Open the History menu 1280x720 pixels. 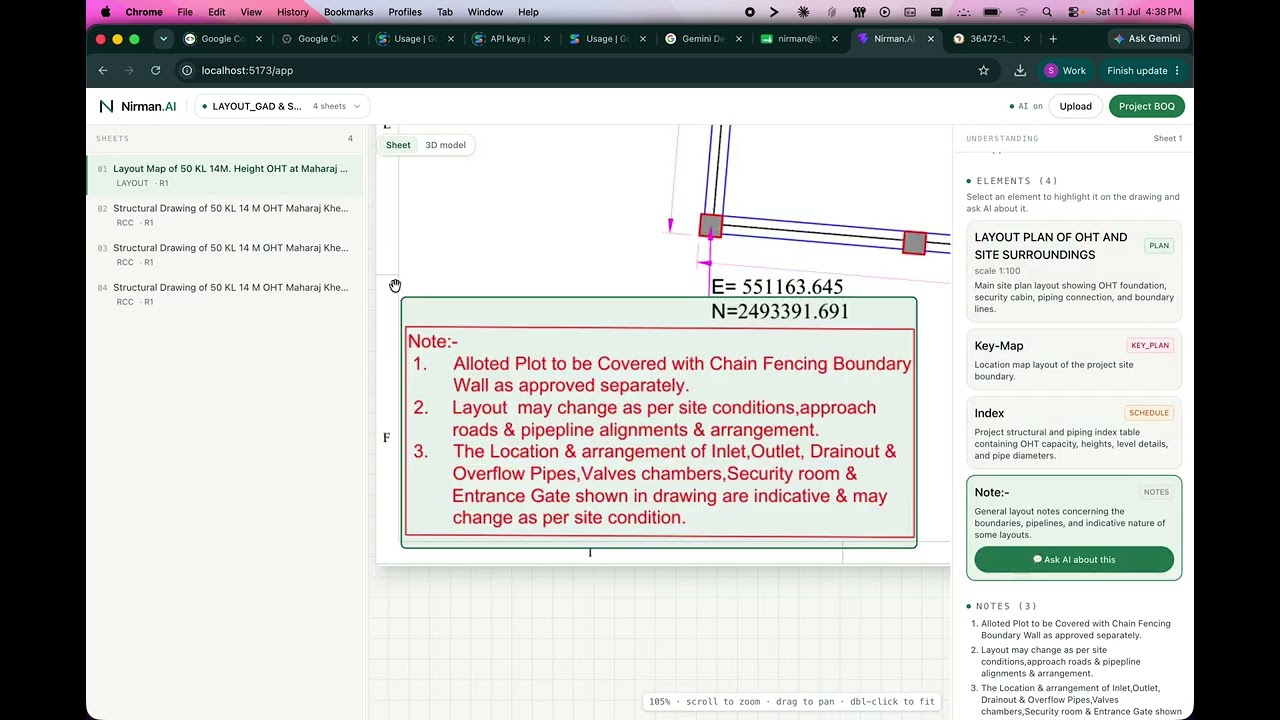292,12
